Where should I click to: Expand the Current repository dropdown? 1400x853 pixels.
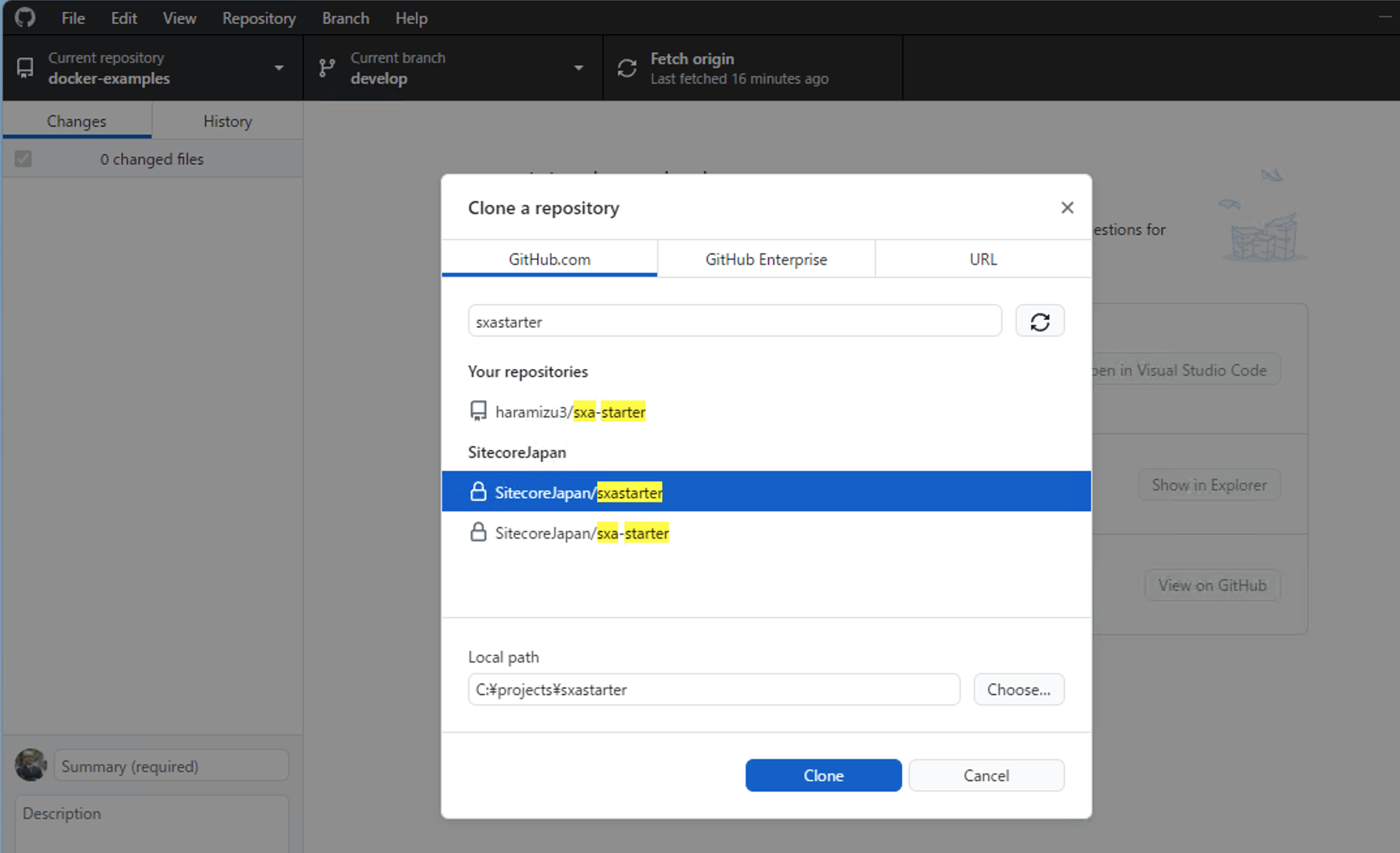(153, 68)
